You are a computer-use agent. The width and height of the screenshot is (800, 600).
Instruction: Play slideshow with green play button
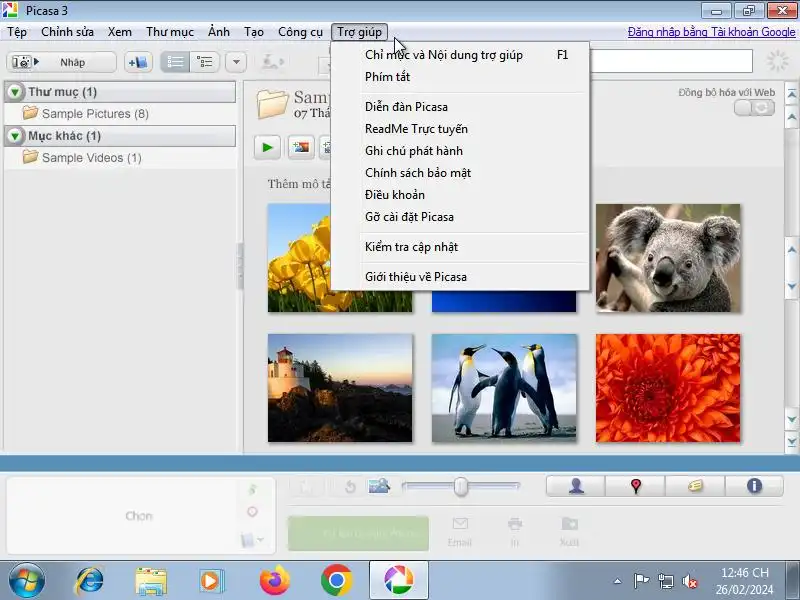tap(267, 148)
